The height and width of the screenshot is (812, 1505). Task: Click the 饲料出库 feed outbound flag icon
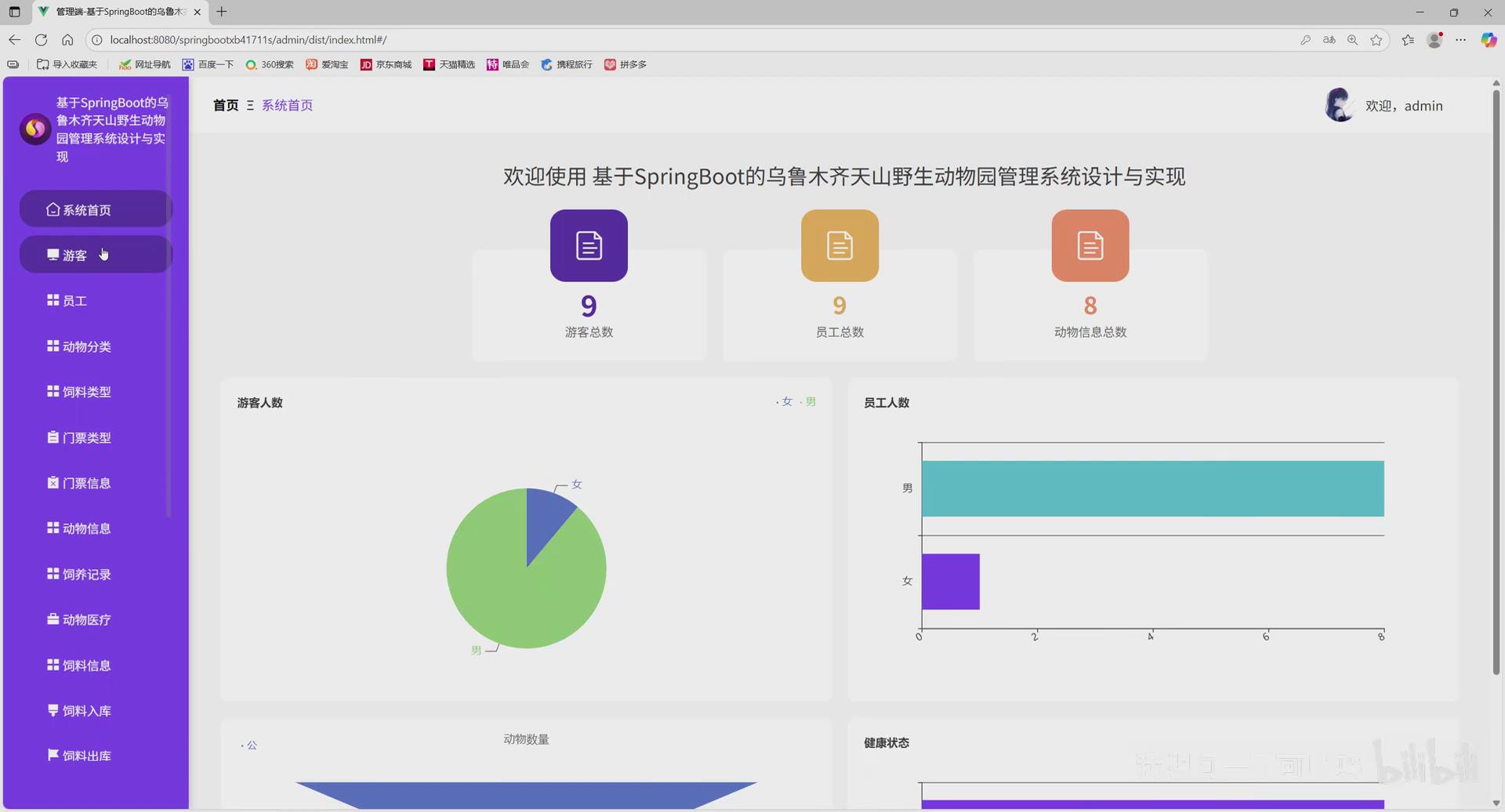click(x=52, y=755)
